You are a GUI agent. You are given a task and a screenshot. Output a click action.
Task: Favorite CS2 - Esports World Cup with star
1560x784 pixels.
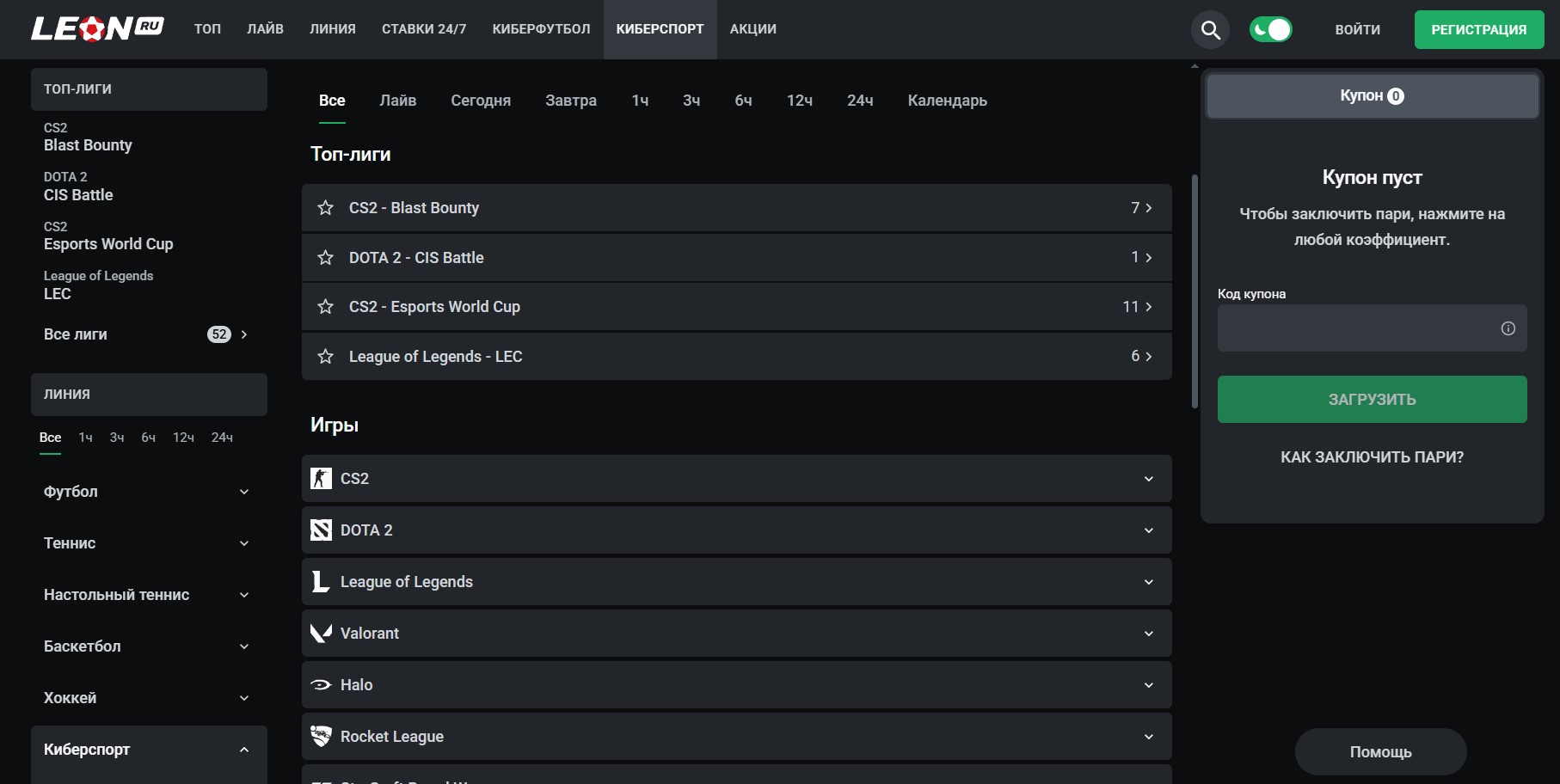pos(325,307)
